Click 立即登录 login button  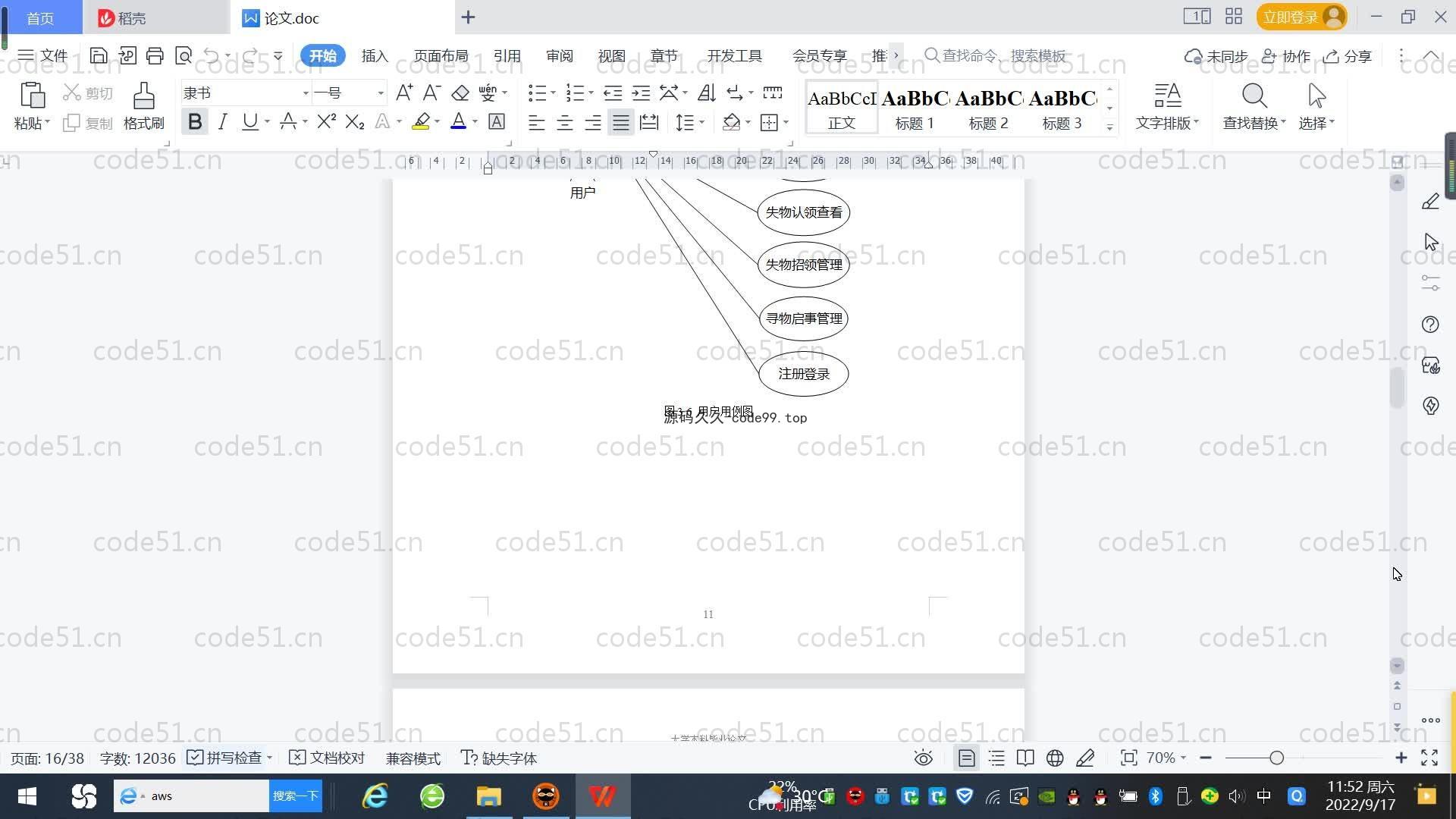pyautogui.click(x=1301, y=17)
